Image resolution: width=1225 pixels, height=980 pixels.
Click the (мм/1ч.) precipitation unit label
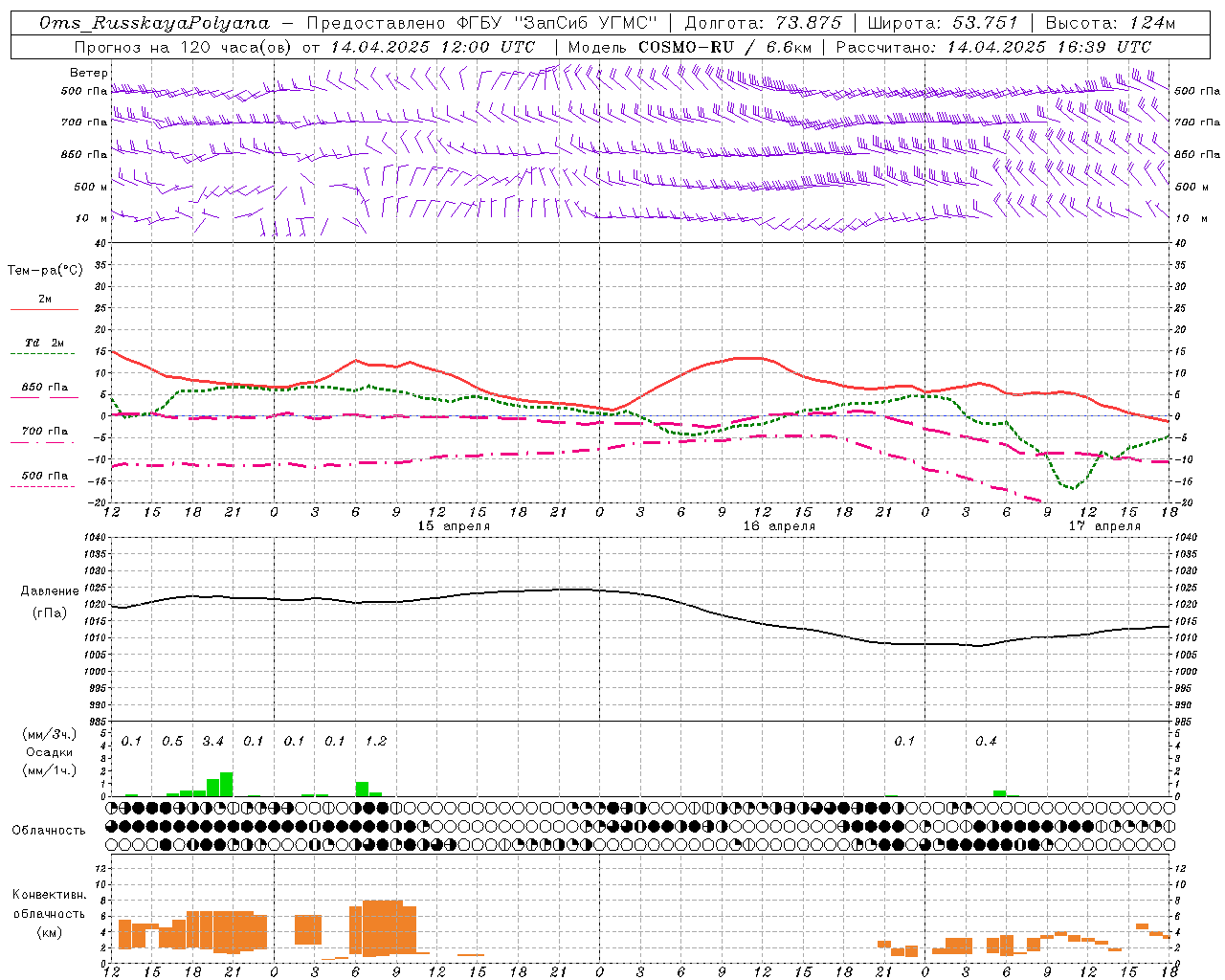(x=49, y=770)
